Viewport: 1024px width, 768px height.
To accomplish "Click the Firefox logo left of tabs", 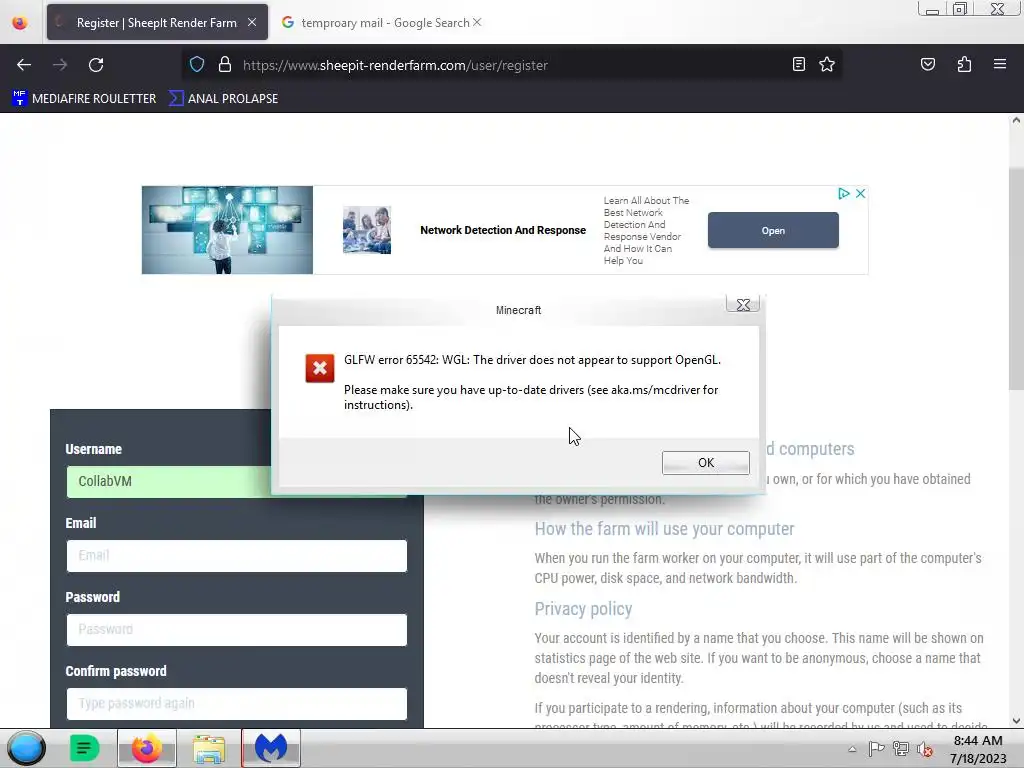I will [x=20, y=23].
